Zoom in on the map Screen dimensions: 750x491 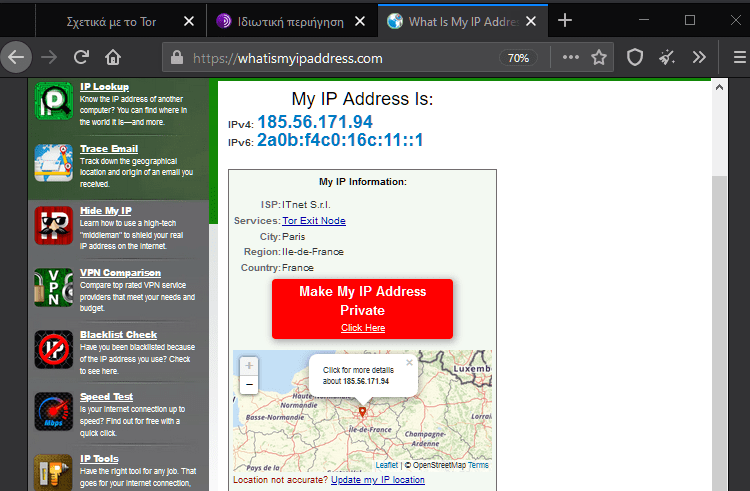(x=249, y=366)
